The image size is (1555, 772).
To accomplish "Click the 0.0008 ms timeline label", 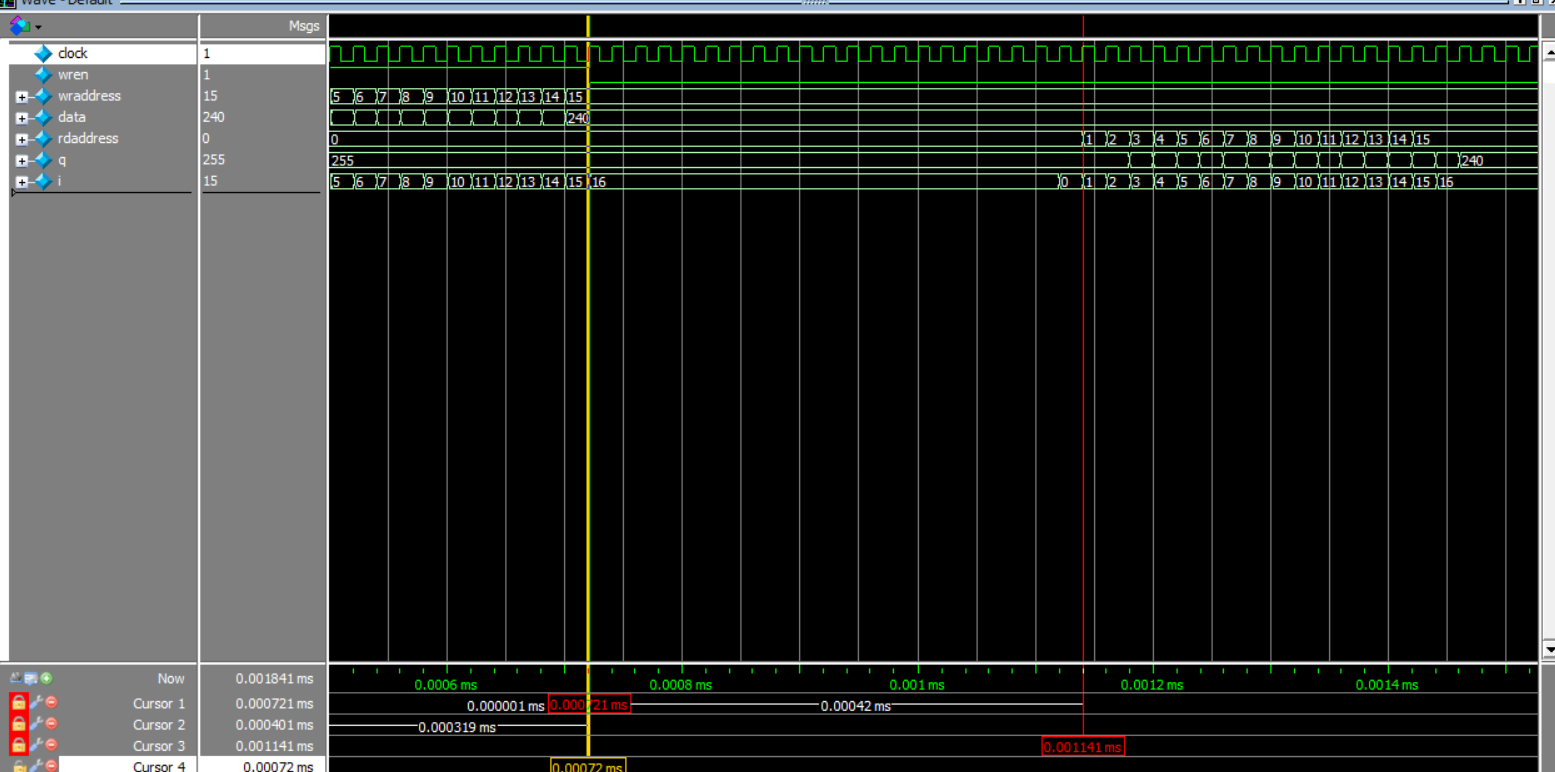I will (681, 684).
